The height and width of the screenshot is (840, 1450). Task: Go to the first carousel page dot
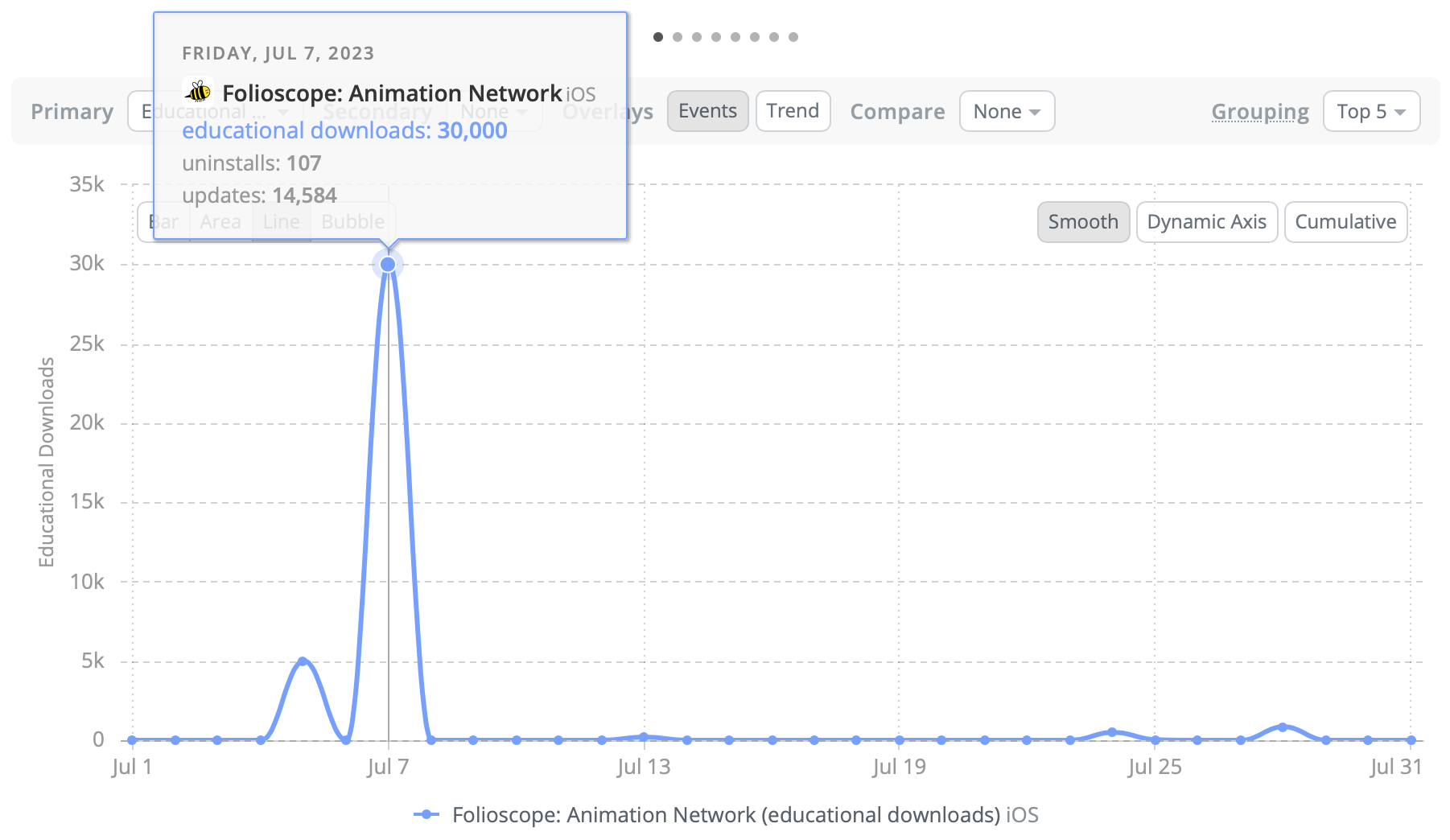[x=658, y=37]
